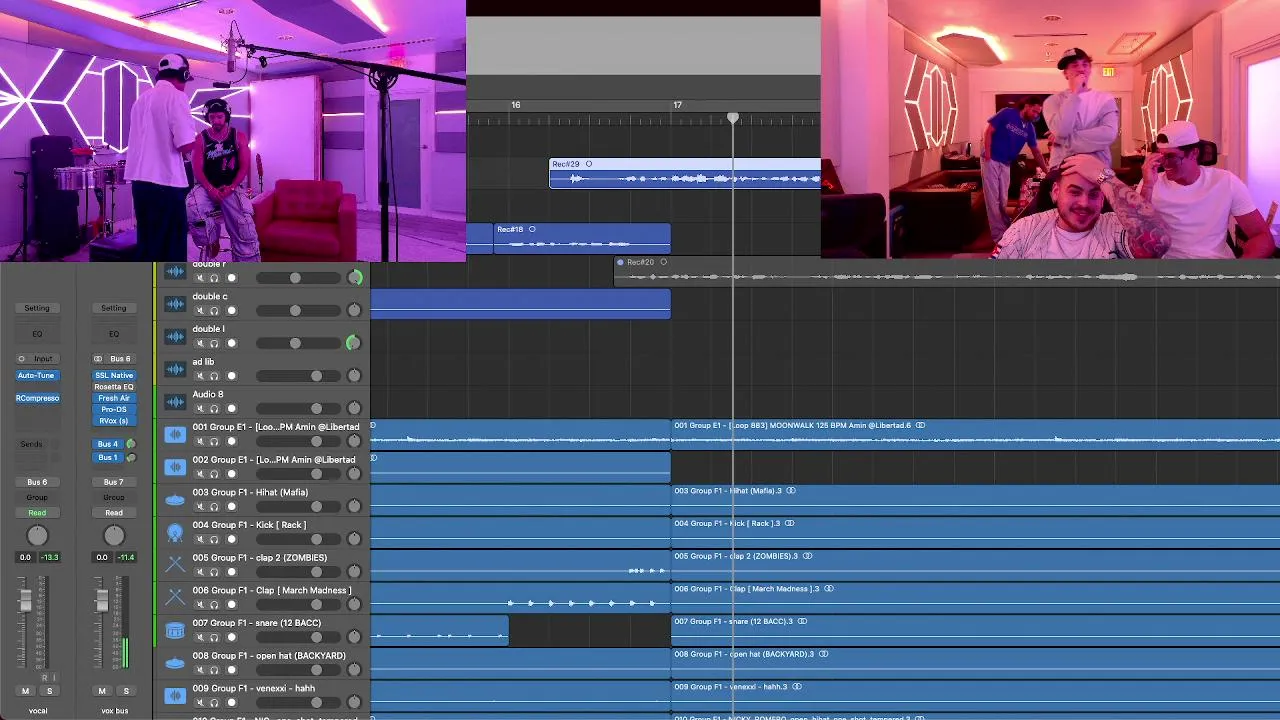This screenshot has height=720, width=1280.
Task: Click the vox bus channel volume fader
Action: tap(101, 601)
